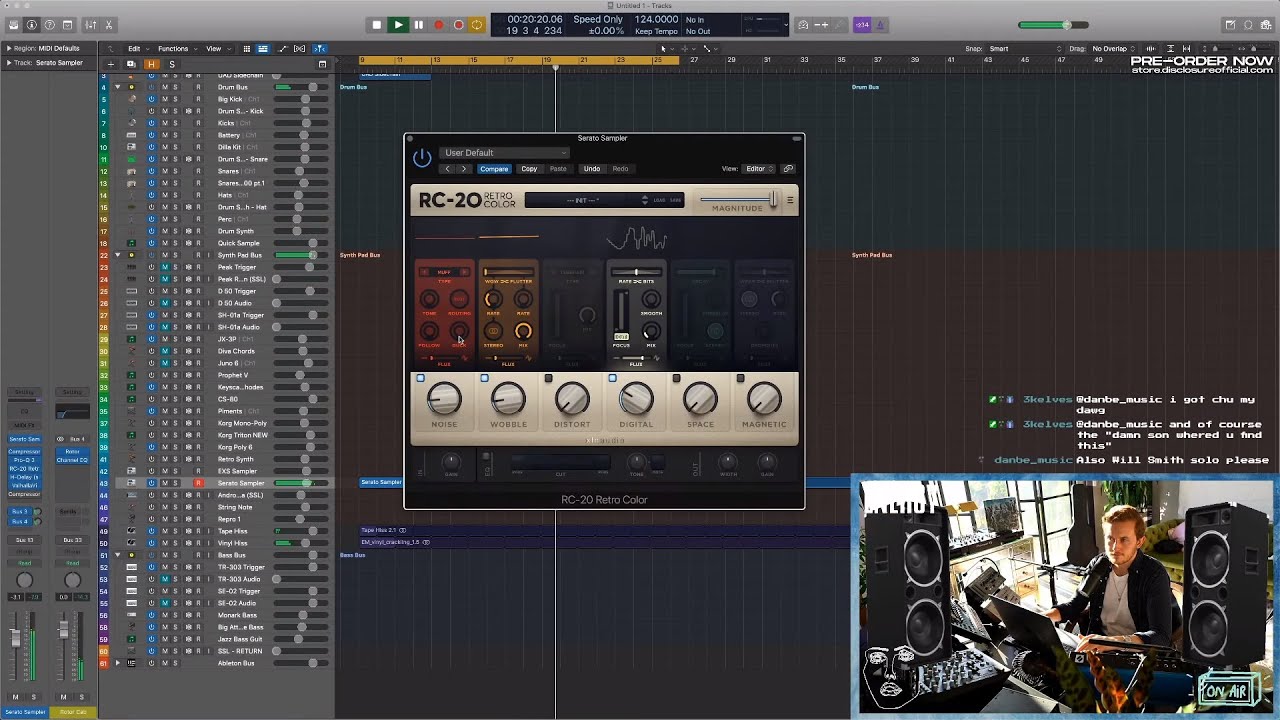The height and width of the screenshot is (720, 1280).
Task: Open the Notepad button at top right
Action: pyautogui.click(x=1230, y=25)
